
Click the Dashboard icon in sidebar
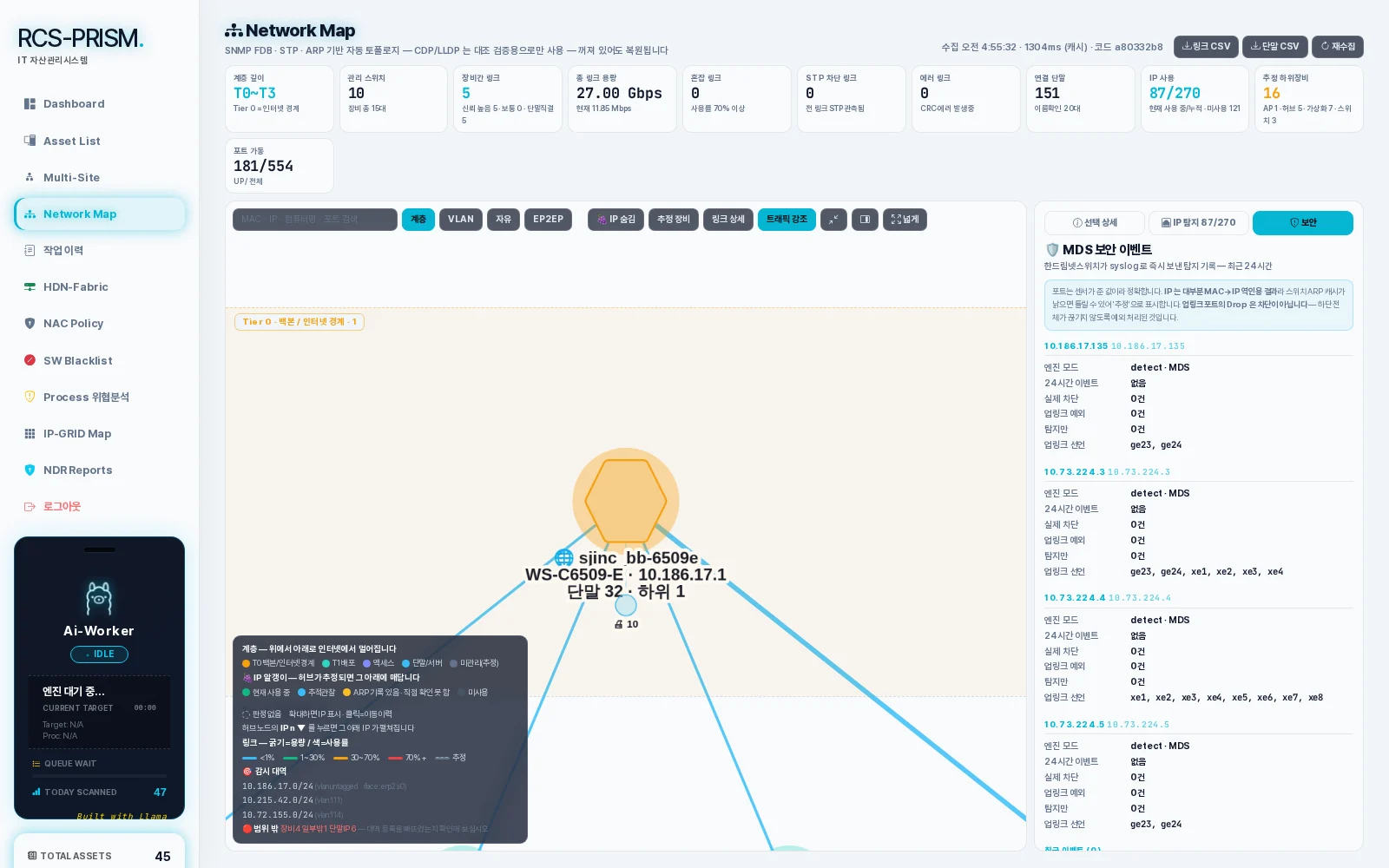click(x=30, y=104)
